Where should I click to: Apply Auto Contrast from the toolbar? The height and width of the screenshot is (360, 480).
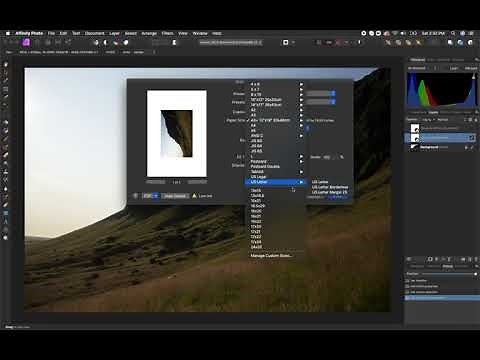106,42
